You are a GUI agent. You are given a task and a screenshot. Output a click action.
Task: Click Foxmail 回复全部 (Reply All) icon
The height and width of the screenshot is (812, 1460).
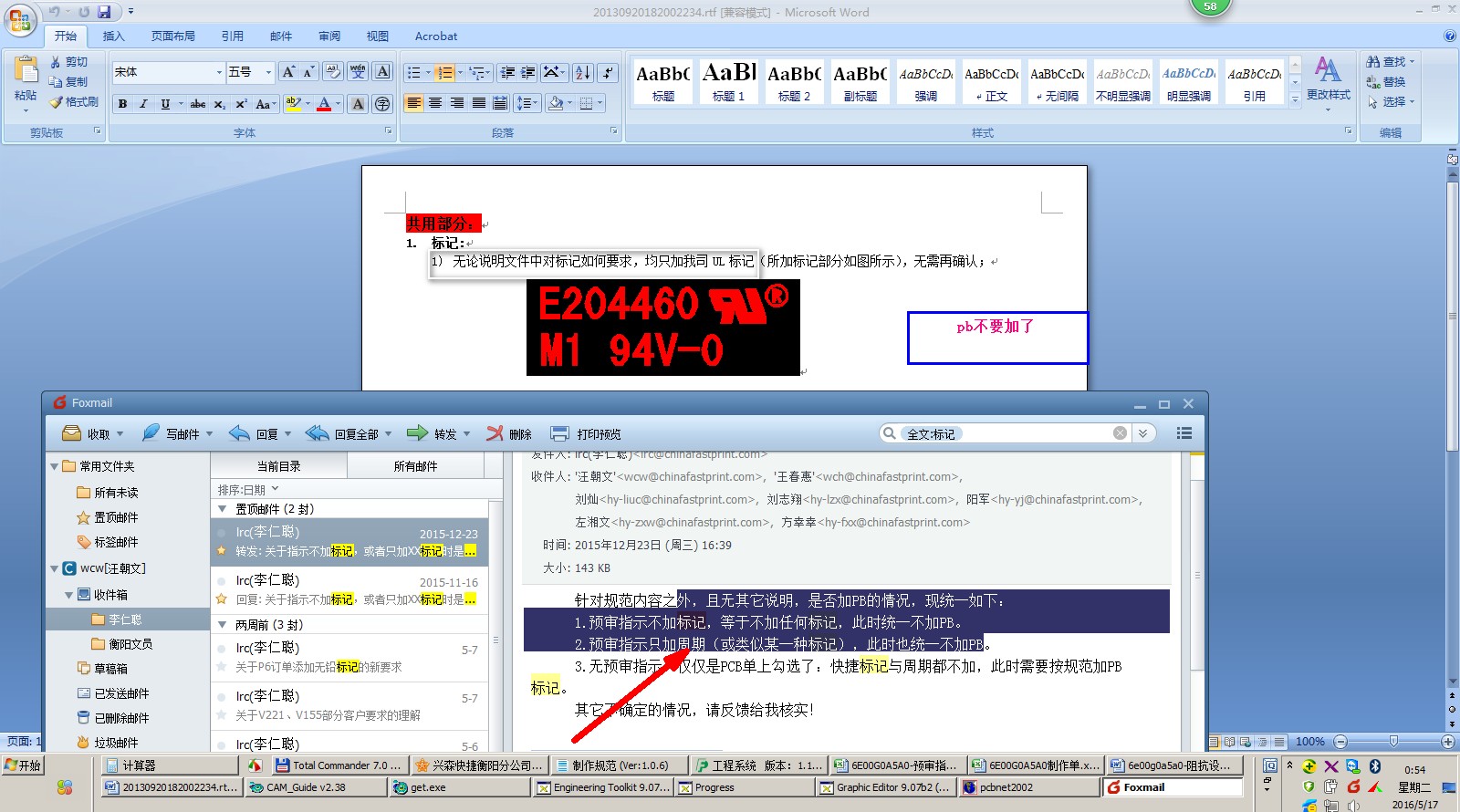click(317, 433)
